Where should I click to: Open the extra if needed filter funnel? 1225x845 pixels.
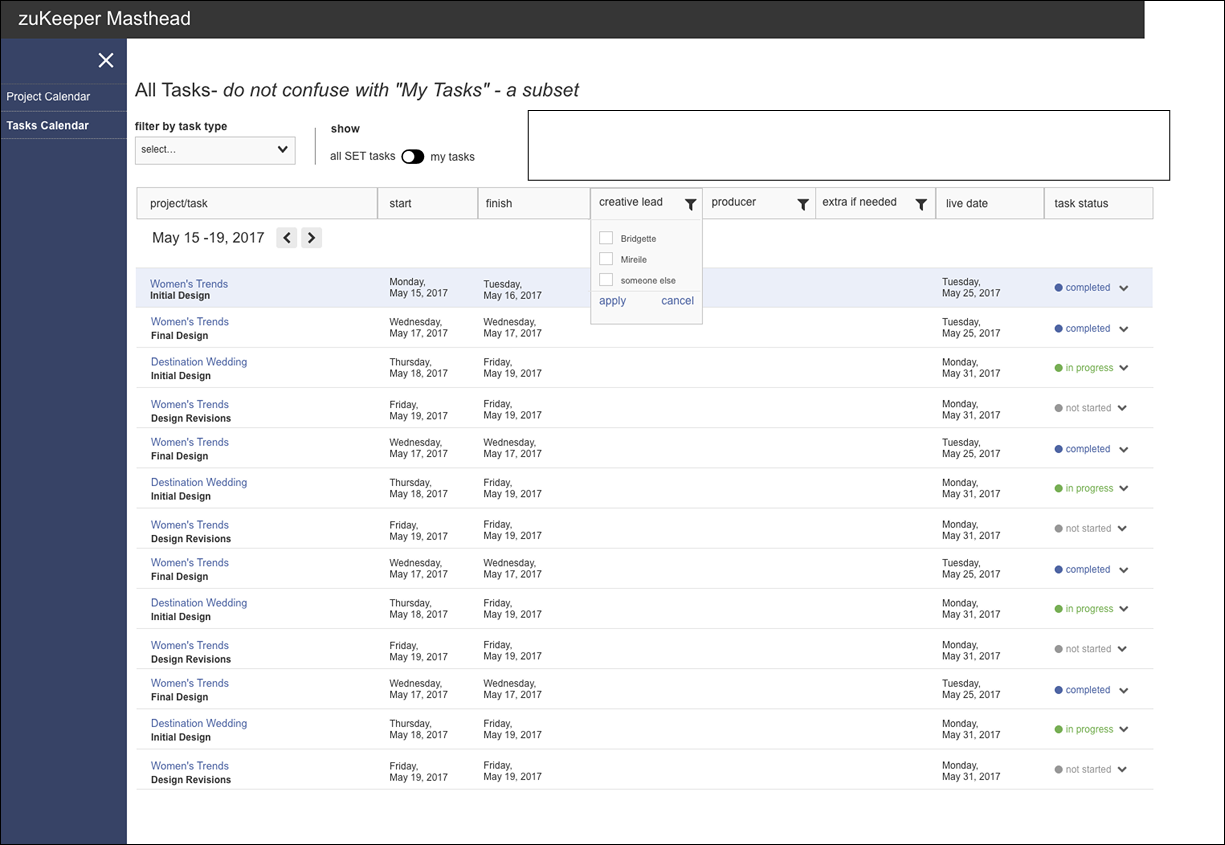point(921,204)
